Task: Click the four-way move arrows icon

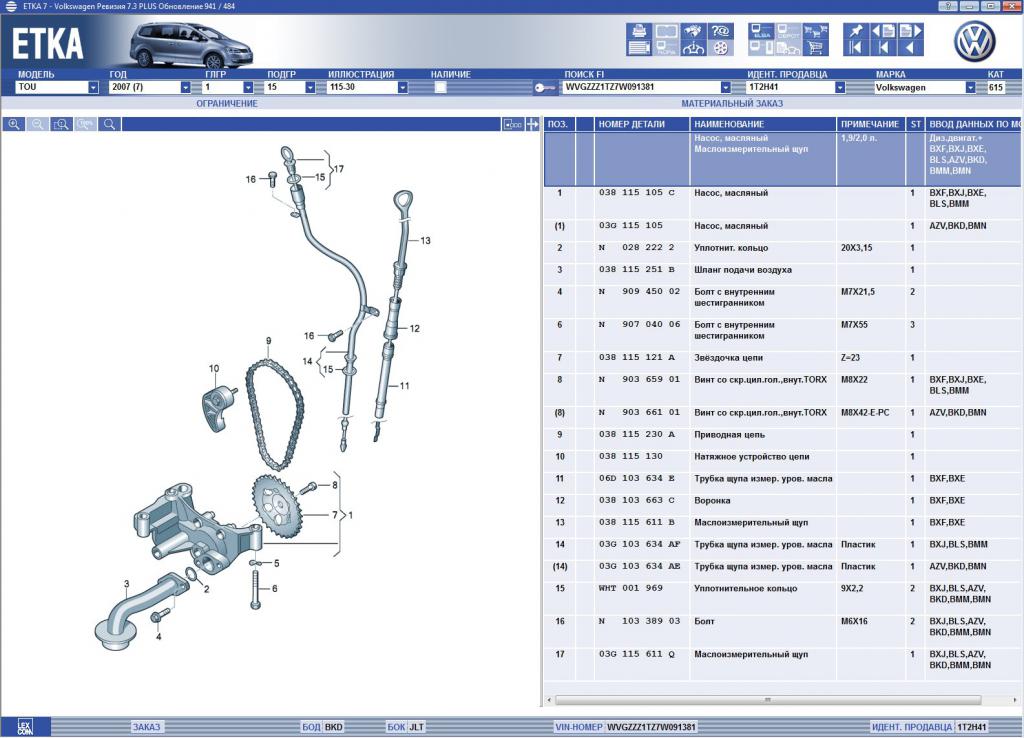Action: coord(533,124)
